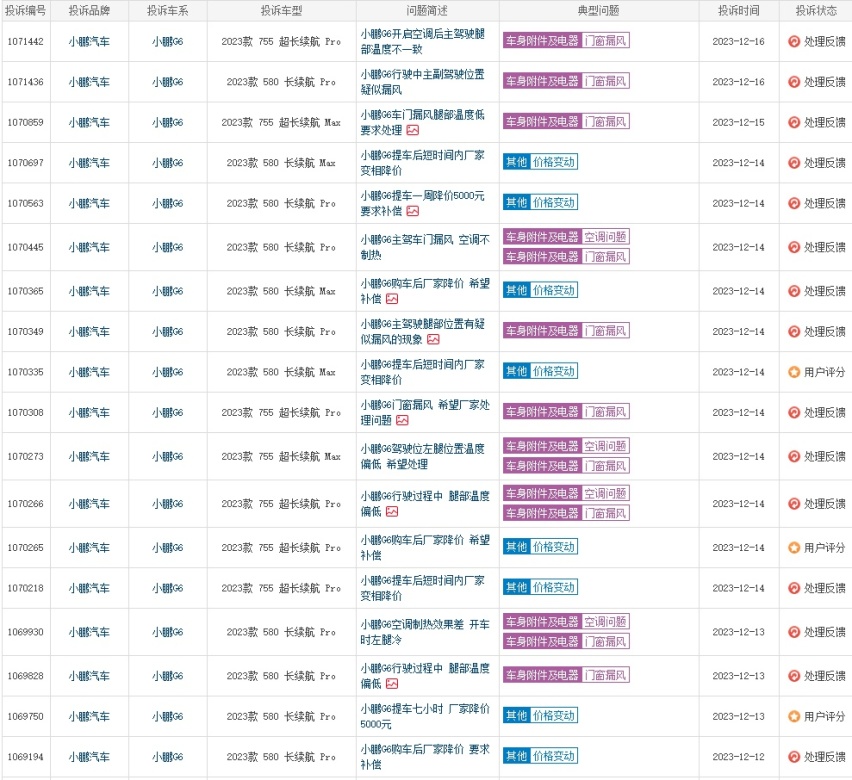Click 小鹏汽车 brand link in row 1069194
The height and width of the screenshot is (780, 852).
[89, 757]
